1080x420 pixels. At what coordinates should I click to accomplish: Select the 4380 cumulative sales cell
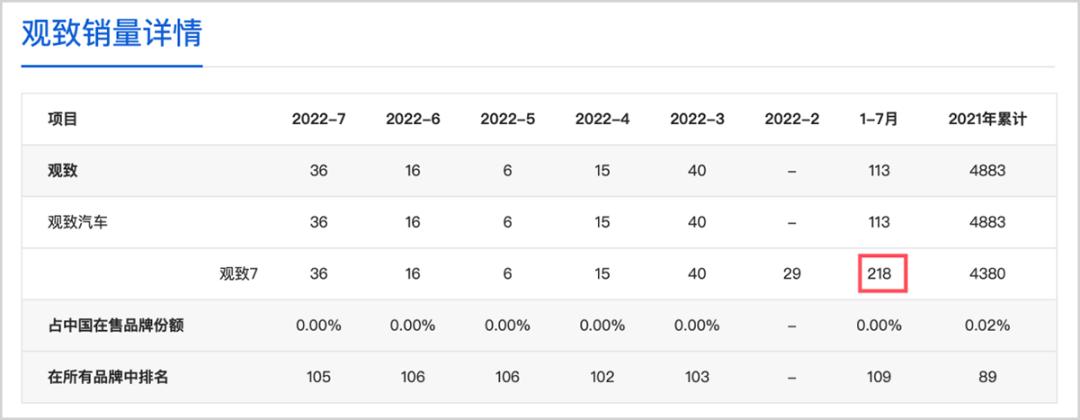tap(987, 273)
